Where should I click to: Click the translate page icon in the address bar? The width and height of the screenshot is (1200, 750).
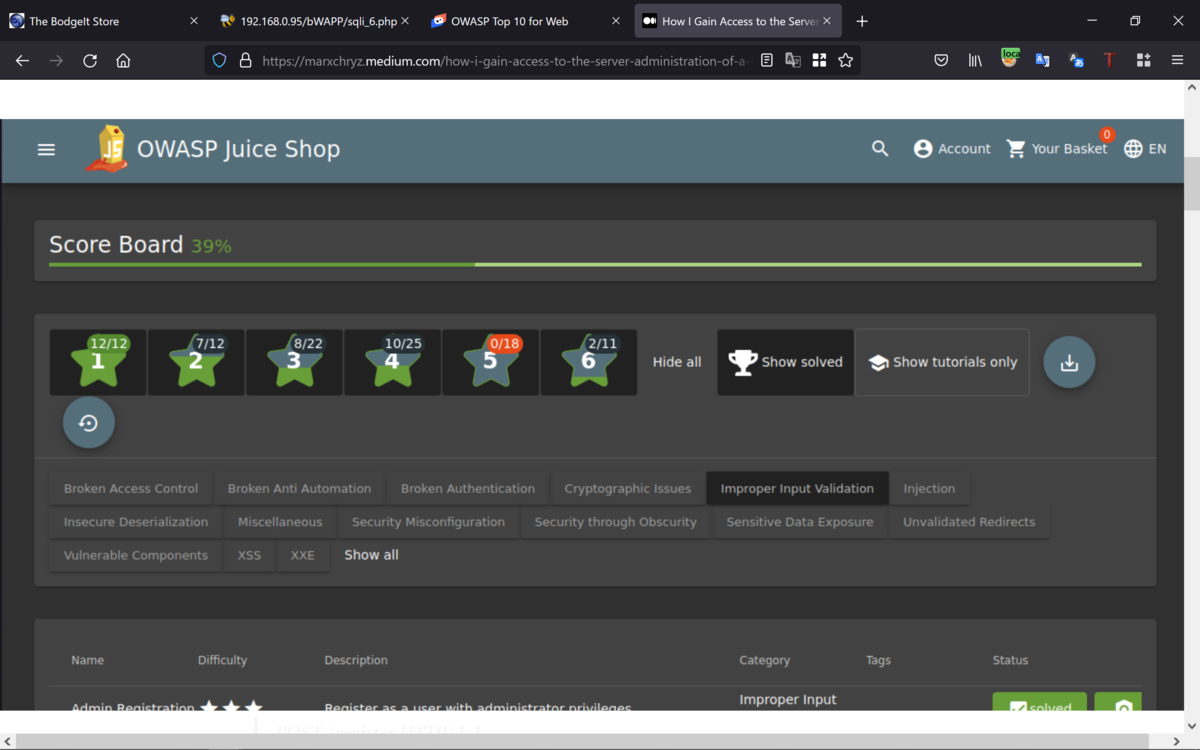click(x=793, y=61)
